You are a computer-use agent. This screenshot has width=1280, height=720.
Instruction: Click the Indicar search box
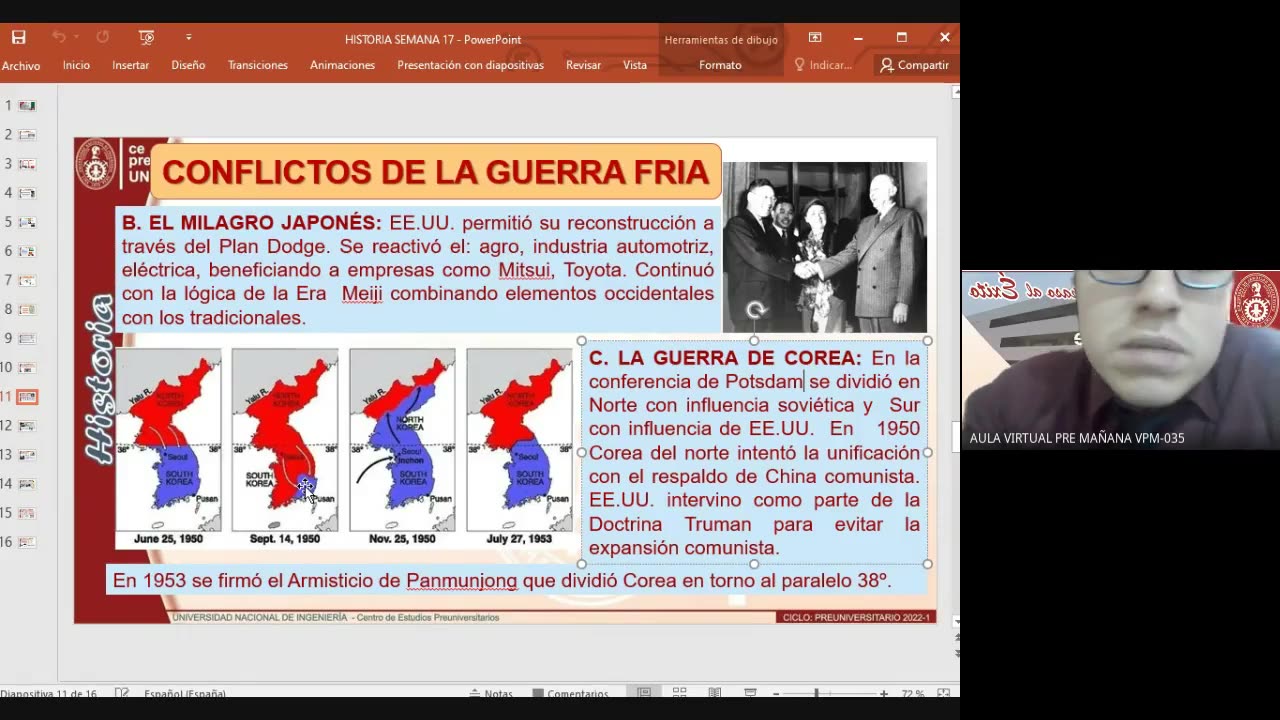tap(823, 65)
